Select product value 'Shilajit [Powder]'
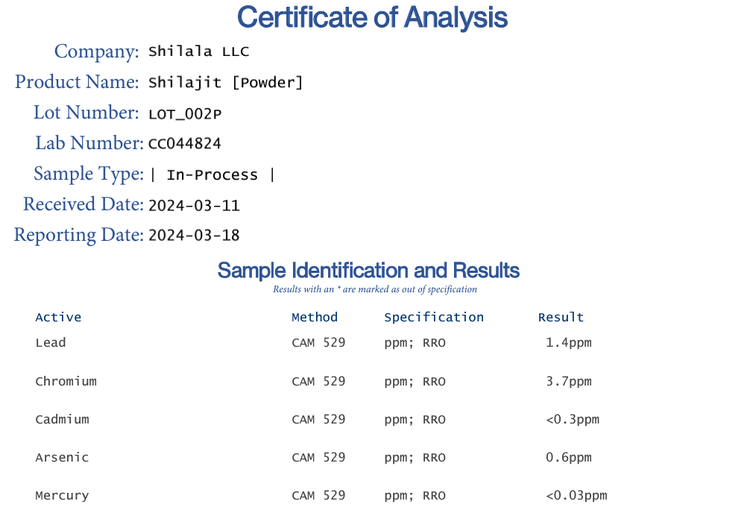 [x=225, y=82]
